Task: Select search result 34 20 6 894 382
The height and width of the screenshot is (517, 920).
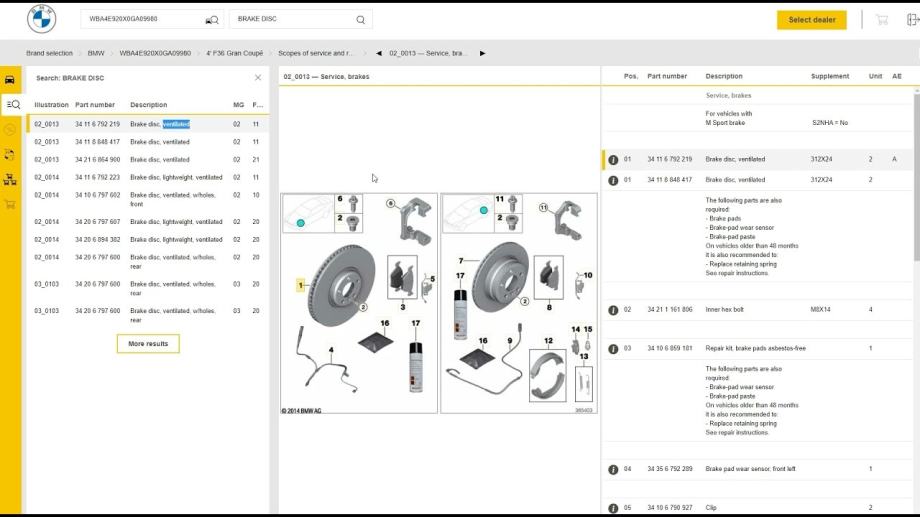Action: [x=148, y=239]
